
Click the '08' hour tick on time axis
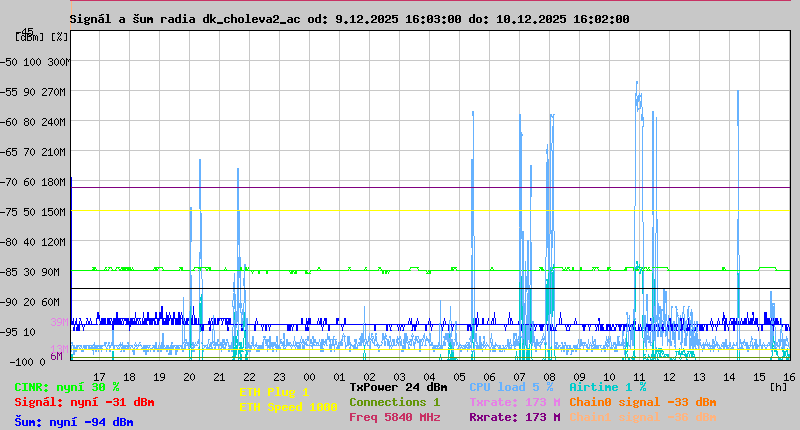(x=549, y=377)
